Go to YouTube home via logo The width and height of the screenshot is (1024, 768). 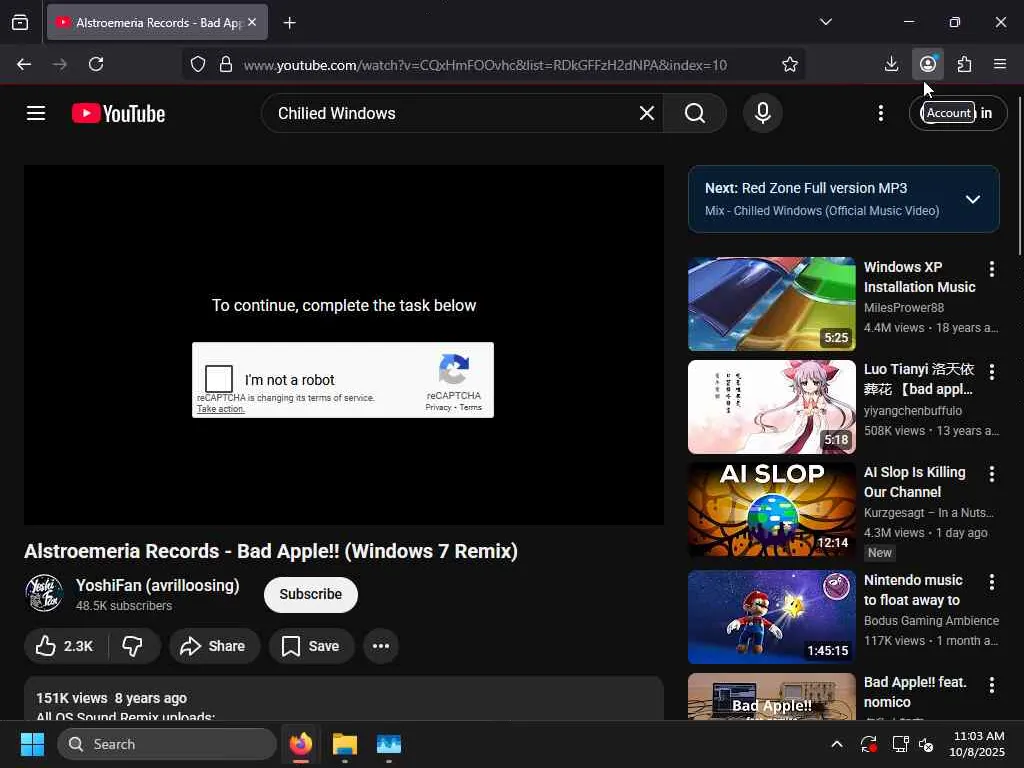(118, 113)
